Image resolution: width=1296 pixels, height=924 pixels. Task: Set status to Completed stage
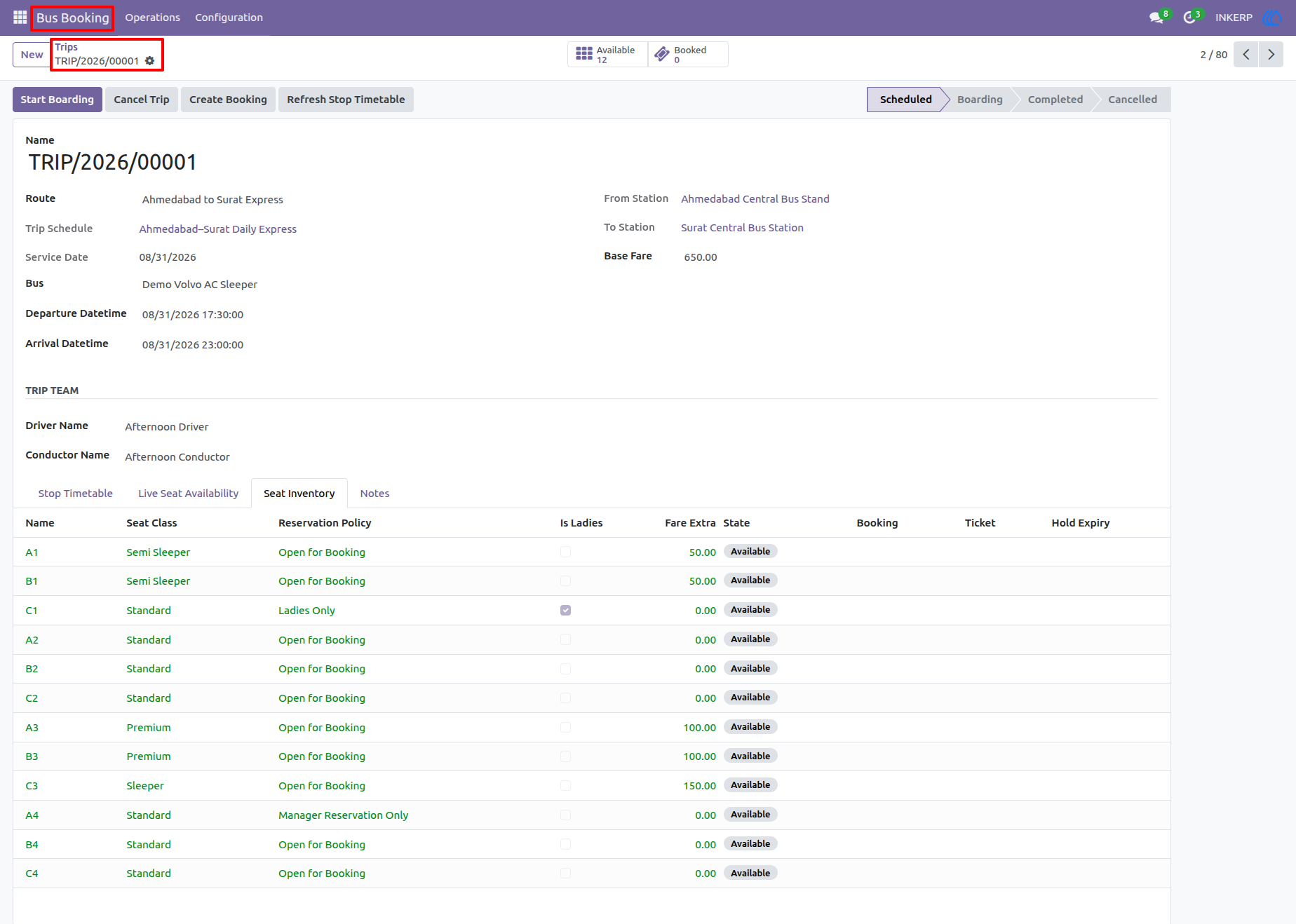(1055, 100)
